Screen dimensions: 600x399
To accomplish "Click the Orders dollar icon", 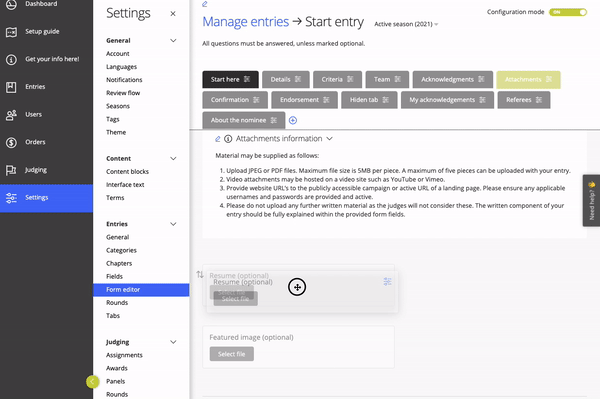I will click(11, 143).
